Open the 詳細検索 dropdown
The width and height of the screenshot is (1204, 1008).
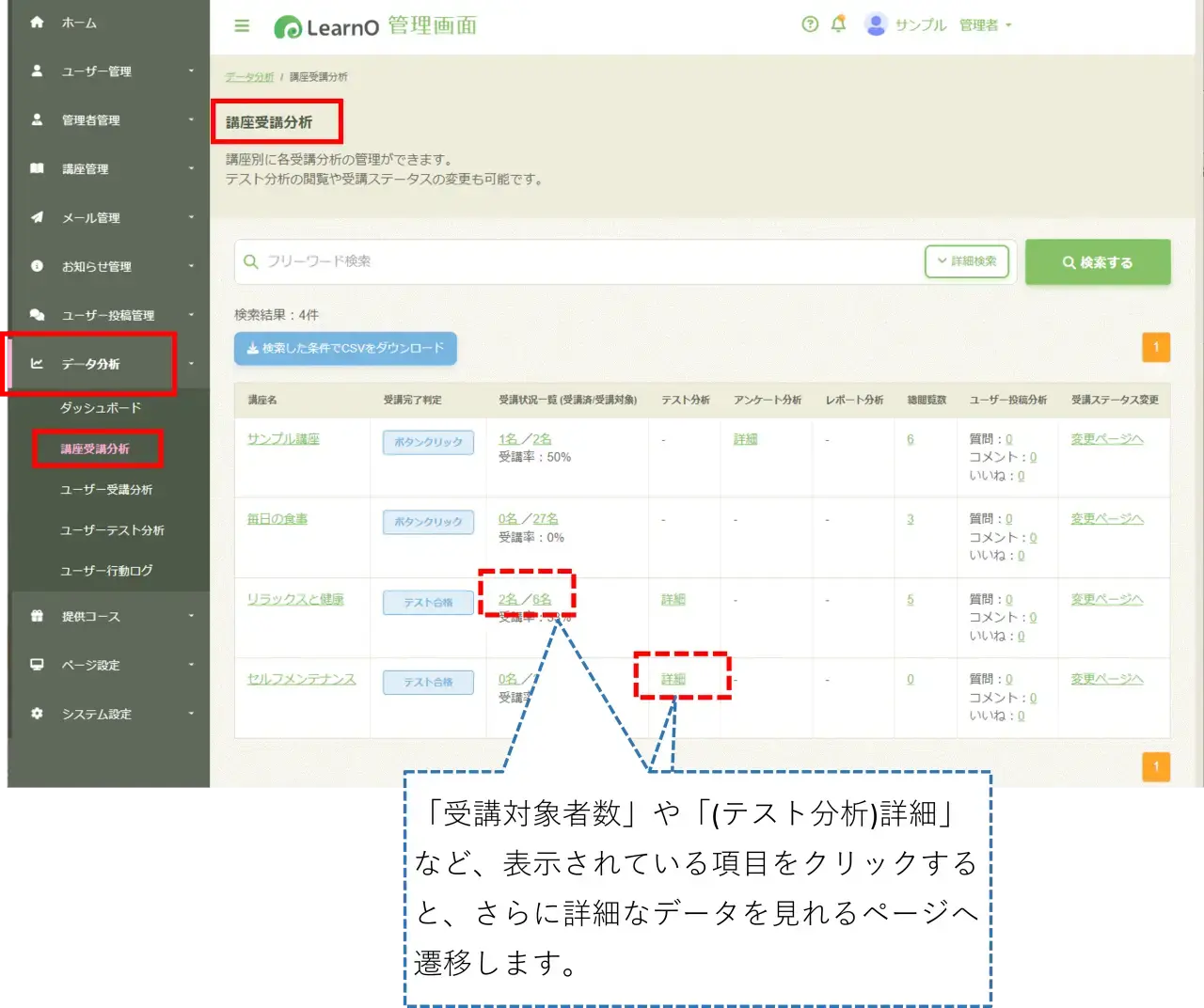click(967, 261)
